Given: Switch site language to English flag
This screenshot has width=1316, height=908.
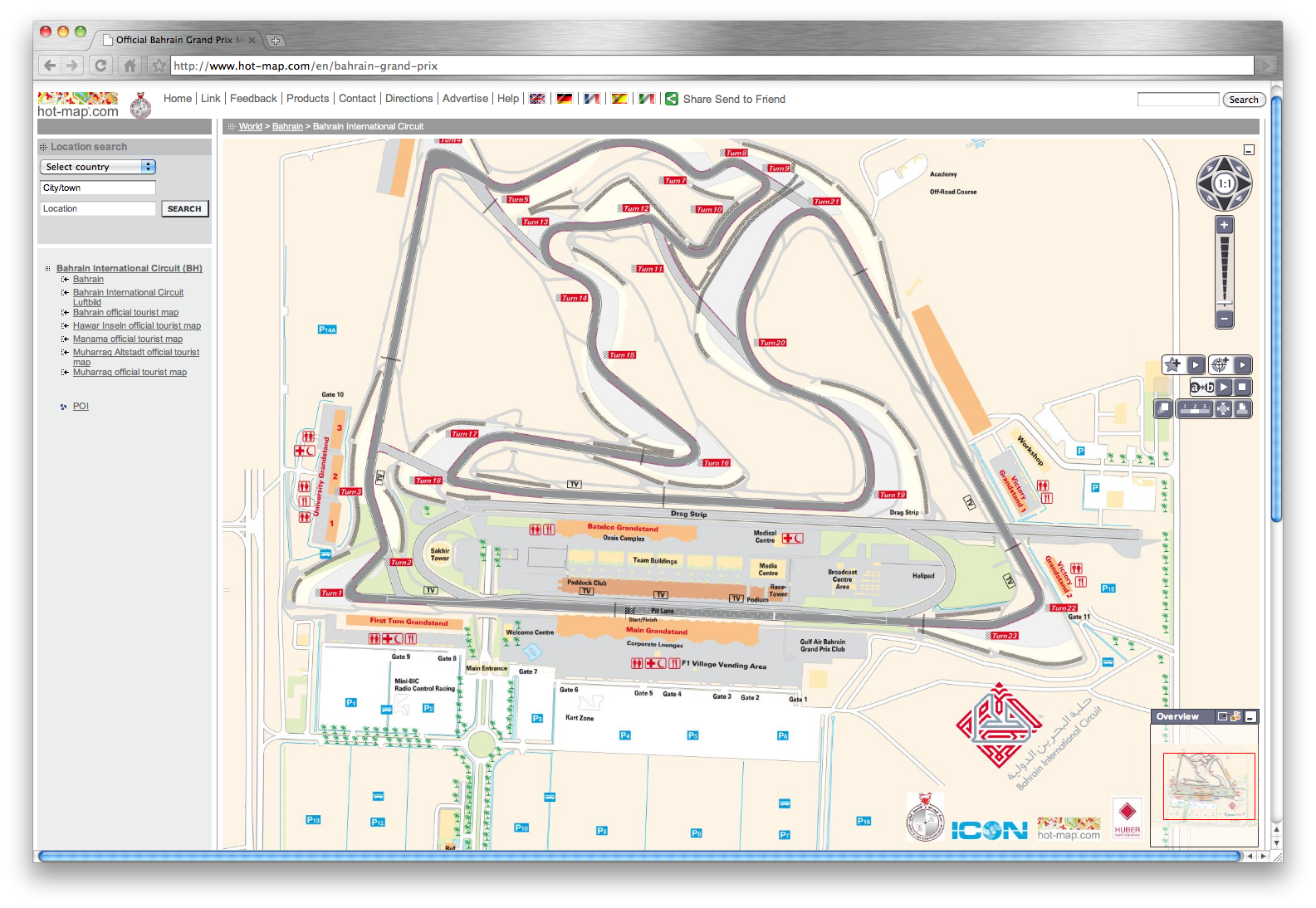Looking at the screenshot, I should tap(537, 99).
